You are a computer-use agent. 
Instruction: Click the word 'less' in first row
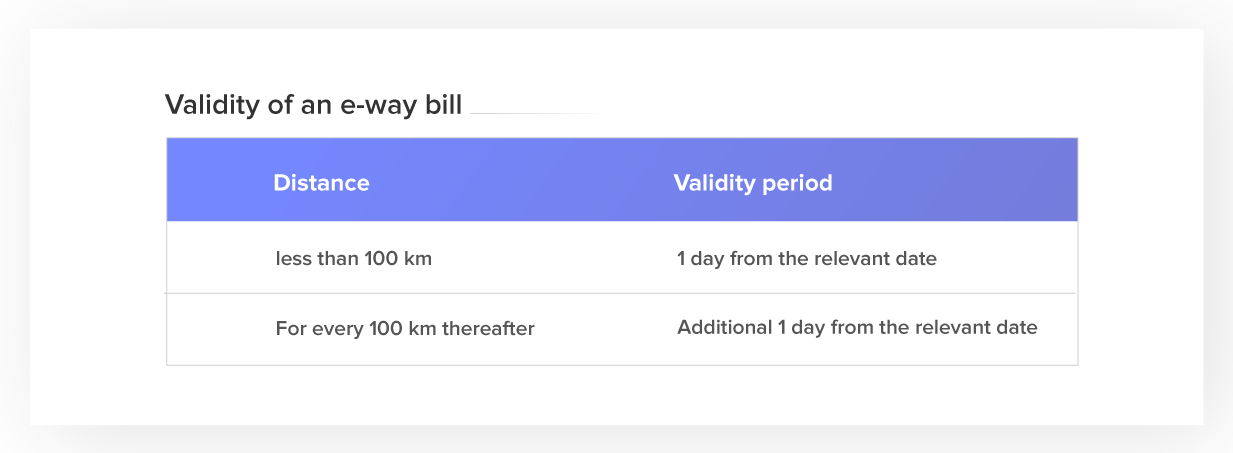pos(290,259)
